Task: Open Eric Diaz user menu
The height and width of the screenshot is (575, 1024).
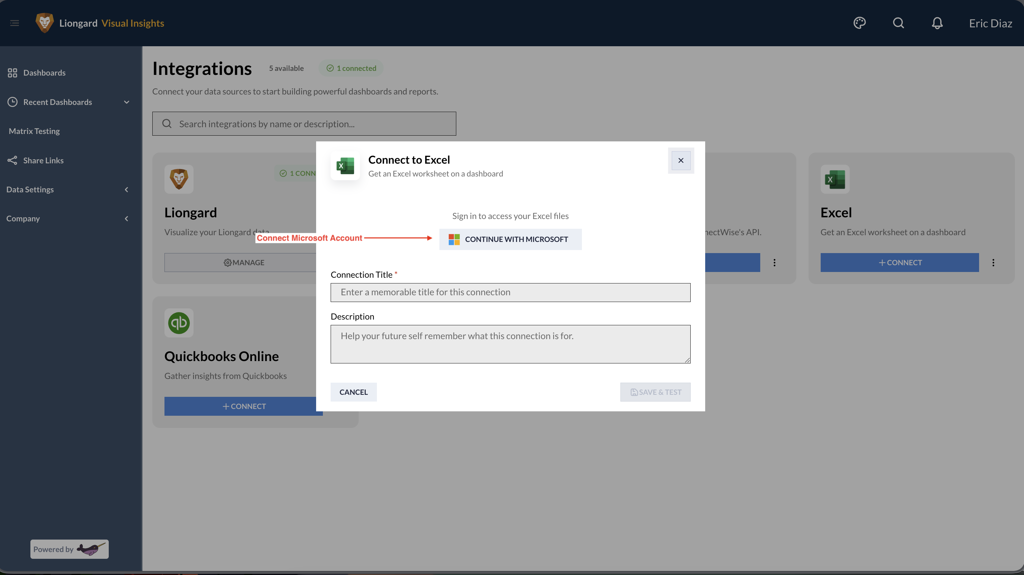Action: tap(990, 23)
